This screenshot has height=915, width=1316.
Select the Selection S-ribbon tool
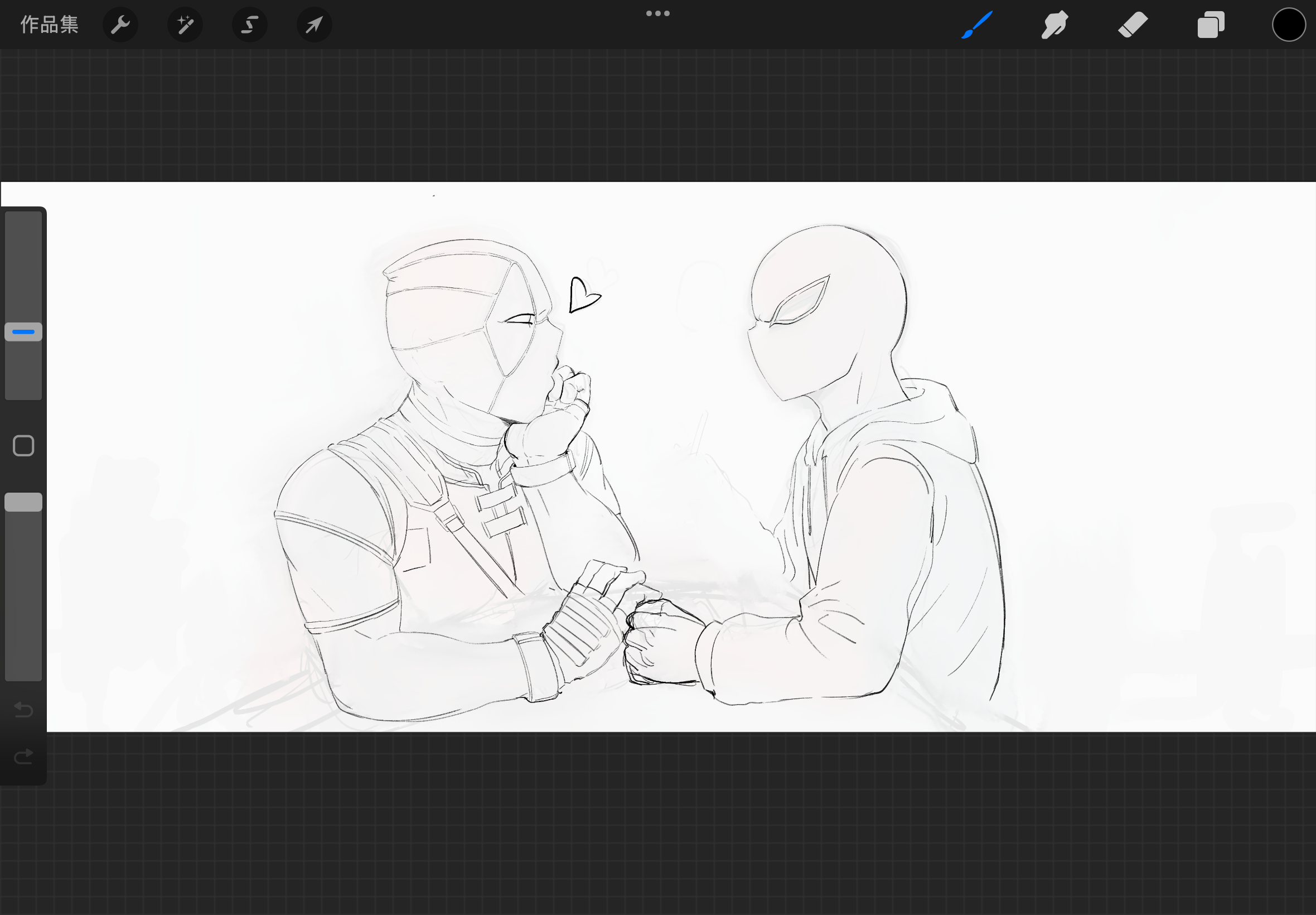pyautogui.click(x=250, y=25)
